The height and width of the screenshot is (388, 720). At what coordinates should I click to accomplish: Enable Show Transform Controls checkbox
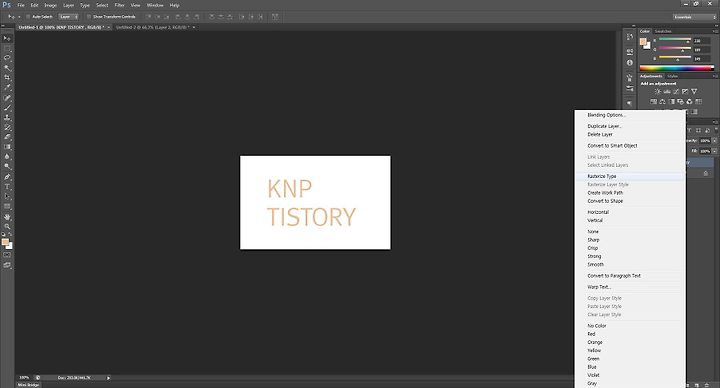coord(89,17)
